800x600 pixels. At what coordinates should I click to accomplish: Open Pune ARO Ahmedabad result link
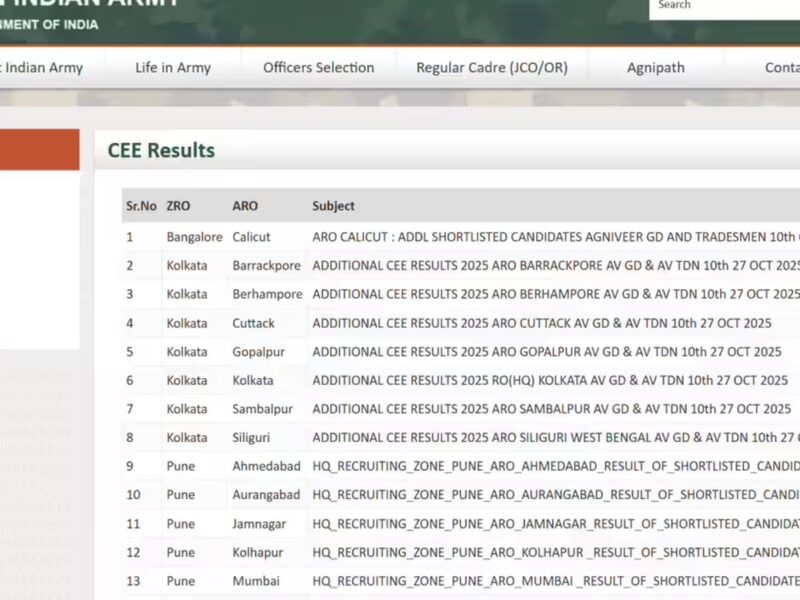tap(556, 466)
